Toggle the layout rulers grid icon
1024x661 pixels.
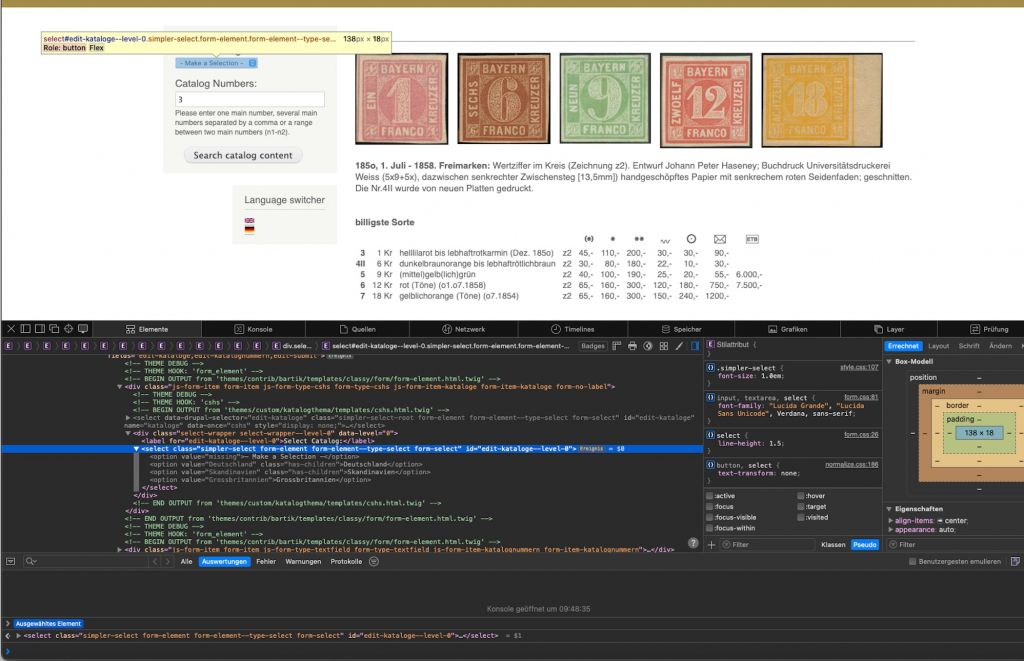(x=616, y=346)
